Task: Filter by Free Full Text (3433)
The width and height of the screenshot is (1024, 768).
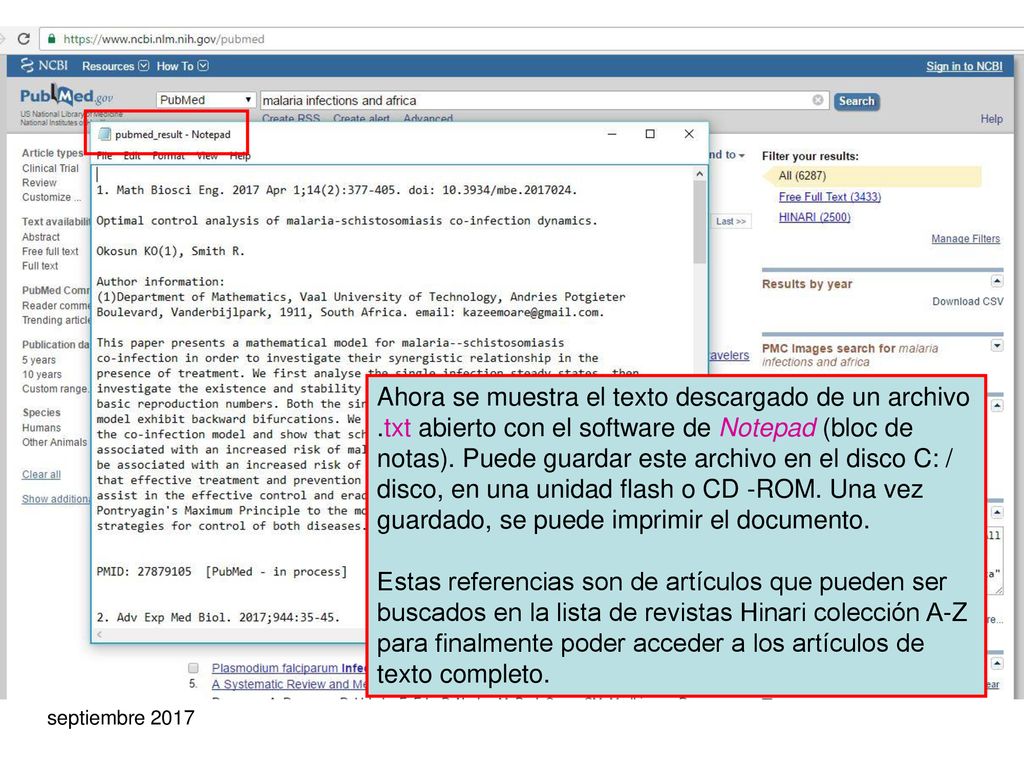Action: [x=829, y=197]
